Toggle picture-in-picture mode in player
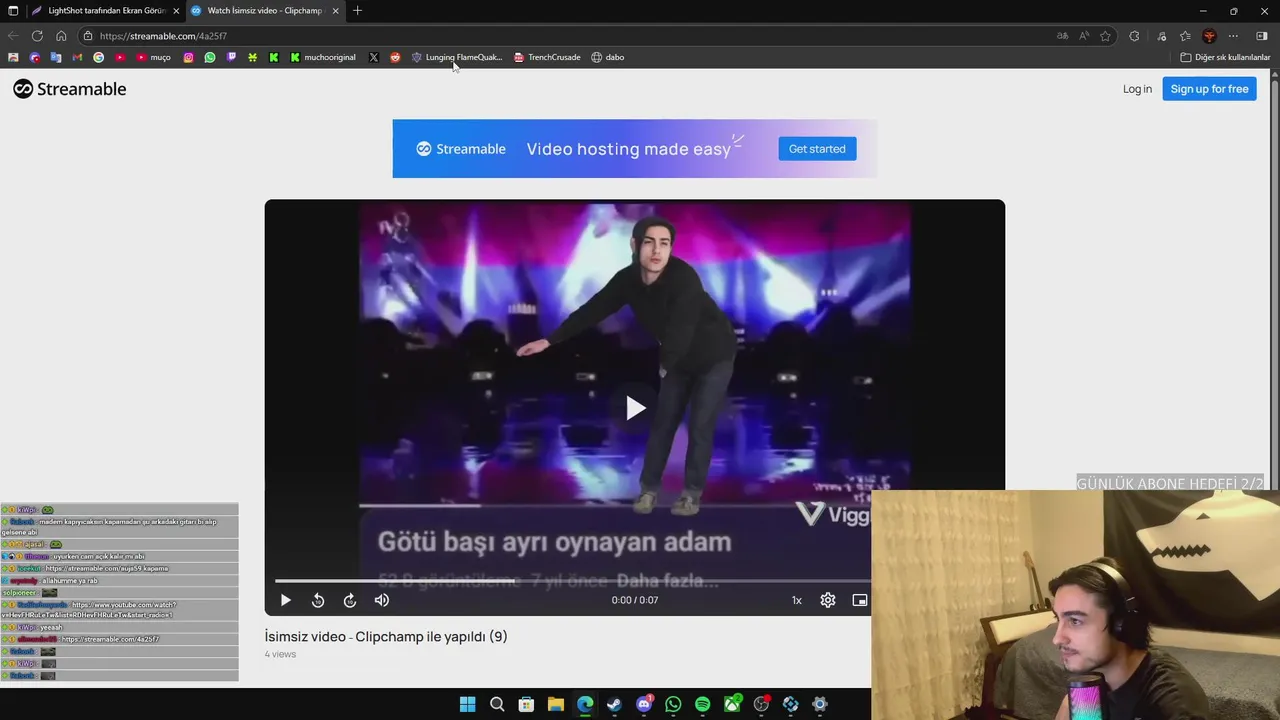This screenshot has width=1280, height=720. (x=860, y=600)
